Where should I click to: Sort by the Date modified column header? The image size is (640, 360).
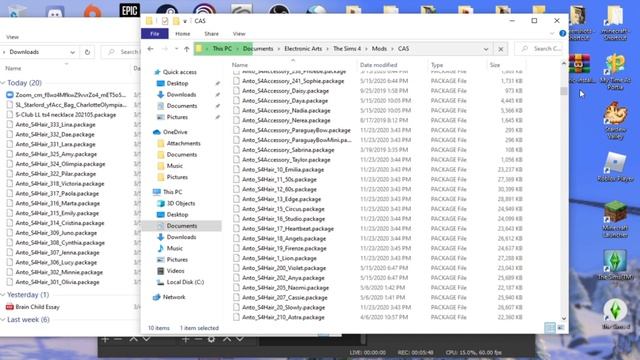coord(378,65)
